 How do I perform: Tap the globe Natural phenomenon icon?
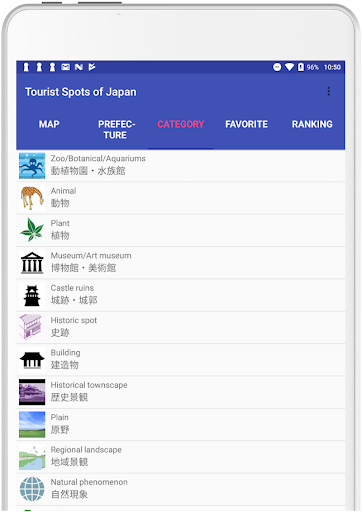[x=32, y=489]
